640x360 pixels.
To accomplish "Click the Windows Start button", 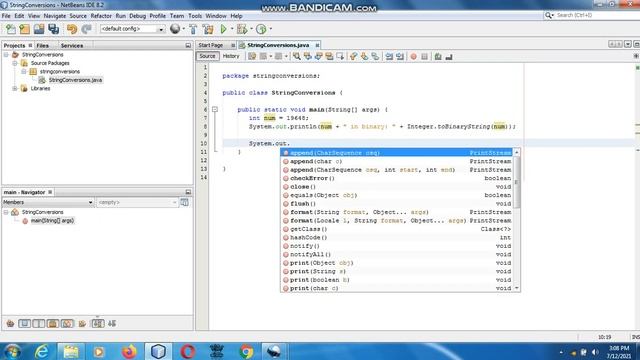I will [13, 351].
